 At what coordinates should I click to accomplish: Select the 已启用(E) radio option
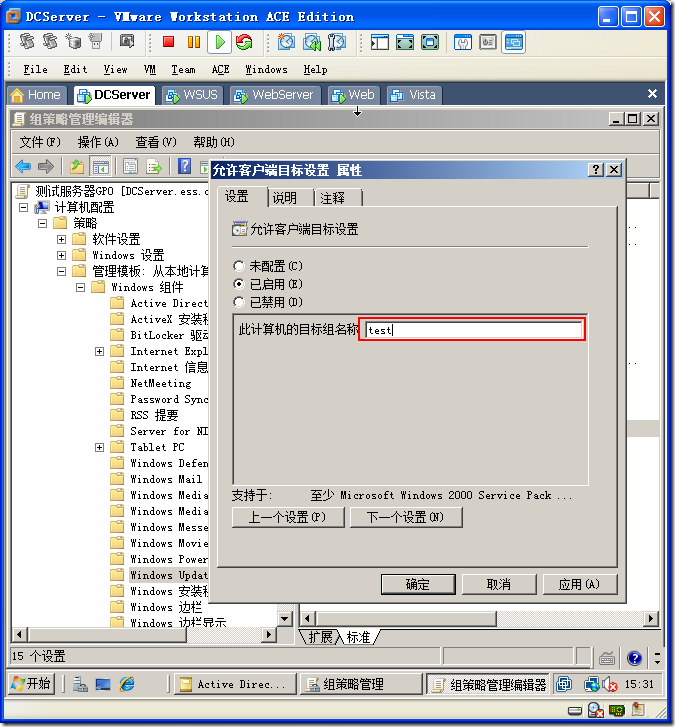[x=239, y=284]
